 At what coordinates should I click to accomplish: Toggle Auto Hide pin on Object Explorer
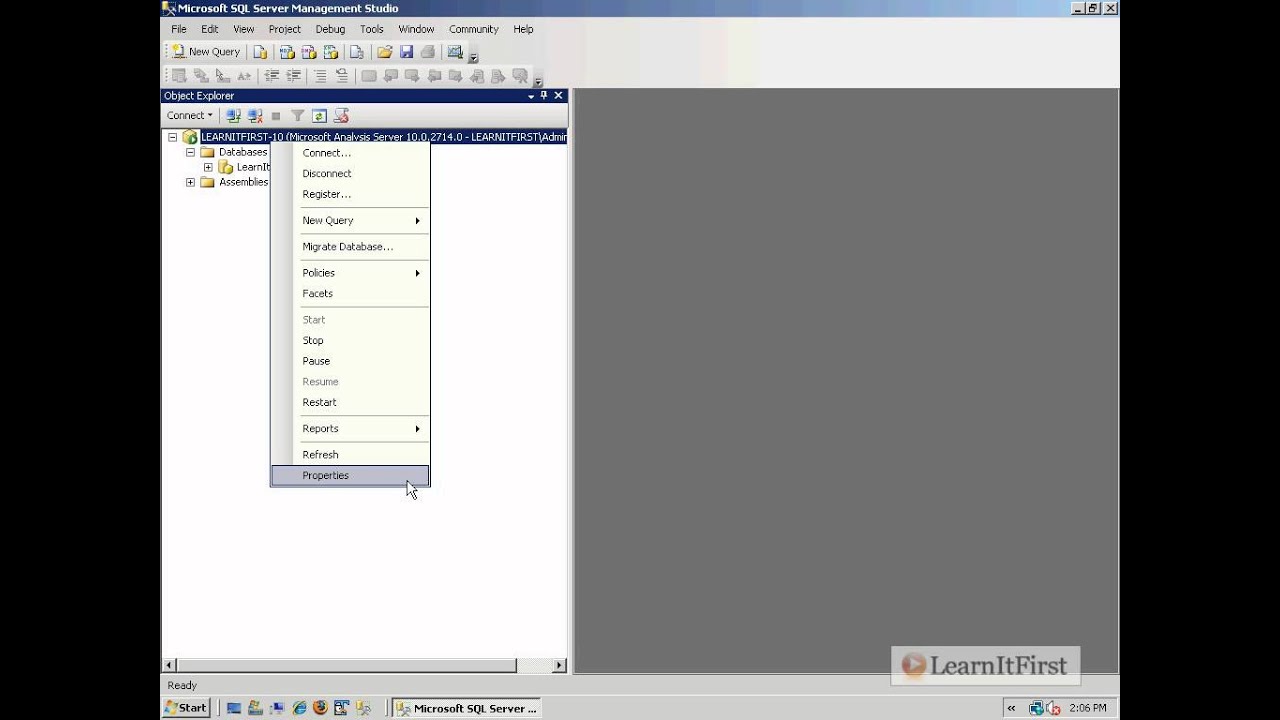tap(544, 96)
